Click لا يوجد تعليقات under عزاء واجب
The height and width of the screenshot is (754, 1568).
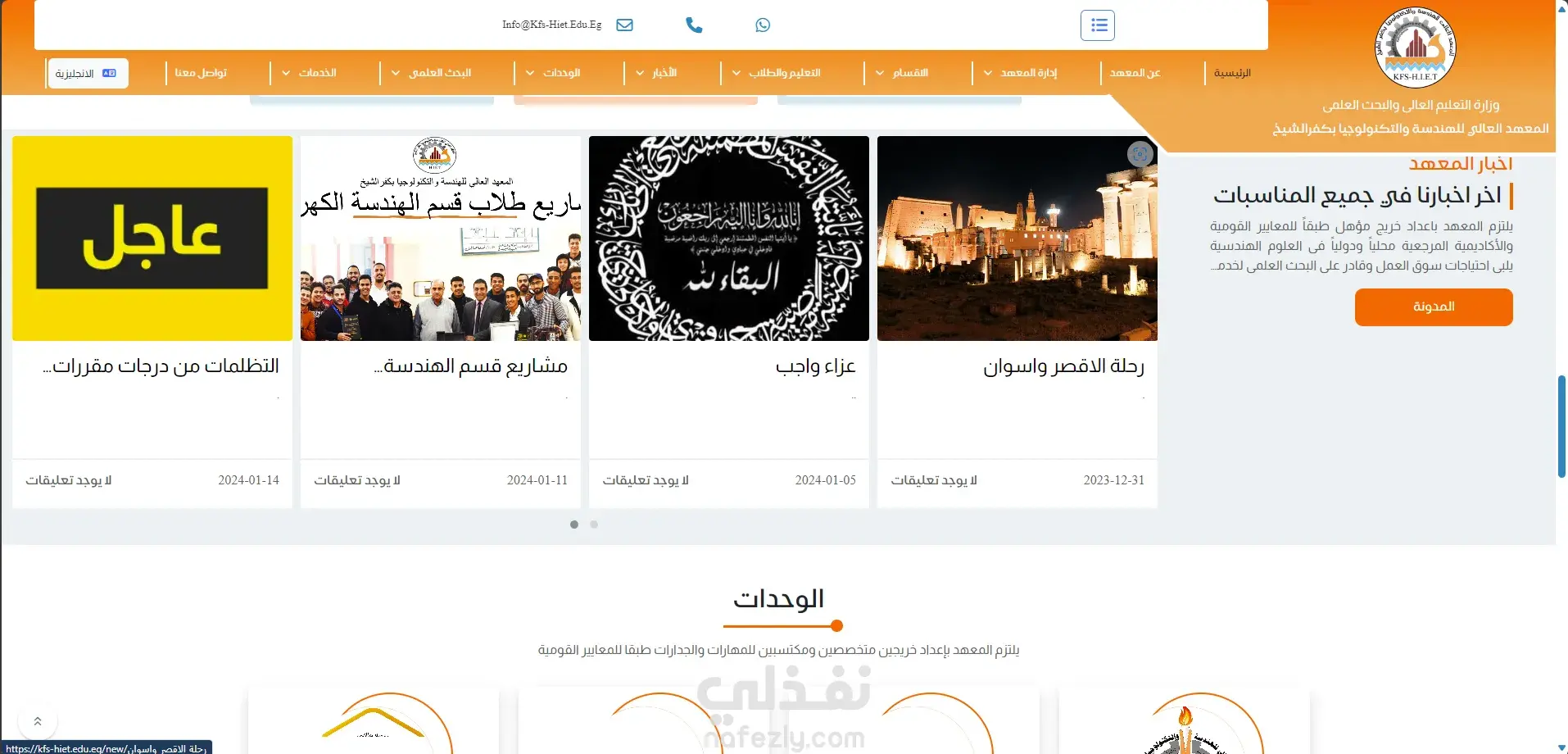(x=646, y=480)
